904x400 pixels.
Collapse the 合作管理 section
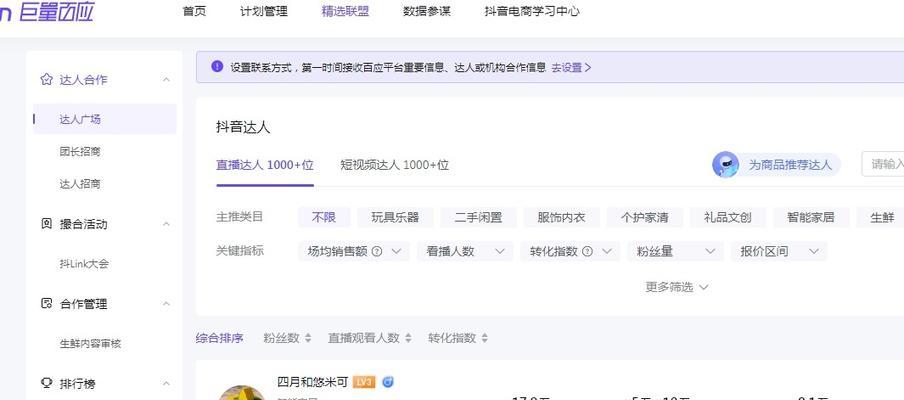click(166, 304)
